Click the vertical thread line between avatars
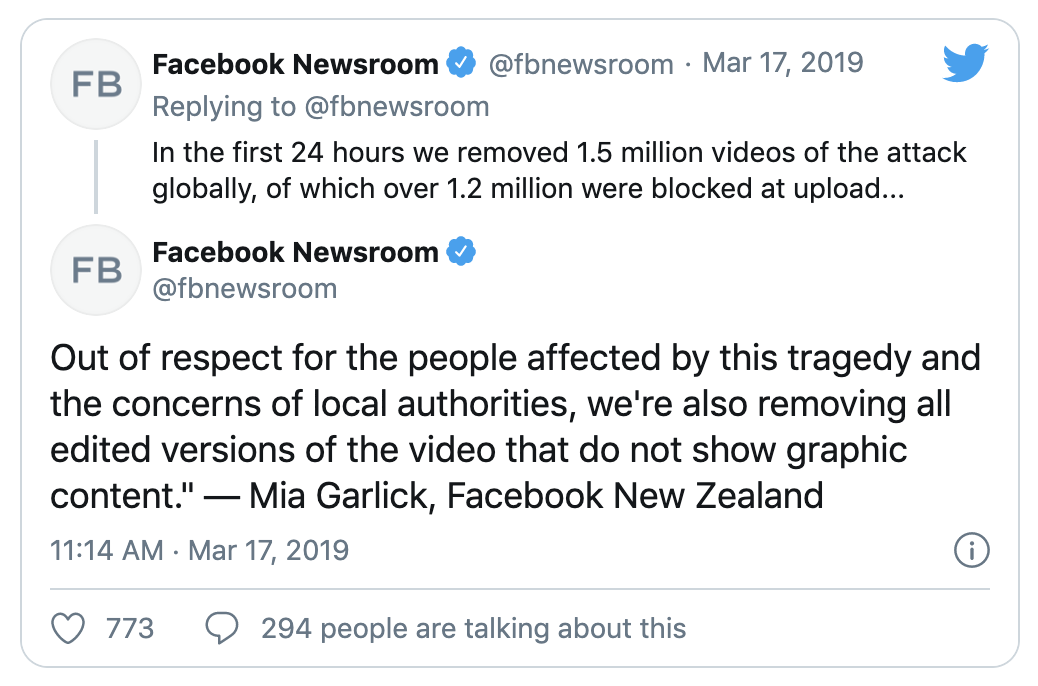This screenshot has height=686, width=1038. [x=97, y=176]
